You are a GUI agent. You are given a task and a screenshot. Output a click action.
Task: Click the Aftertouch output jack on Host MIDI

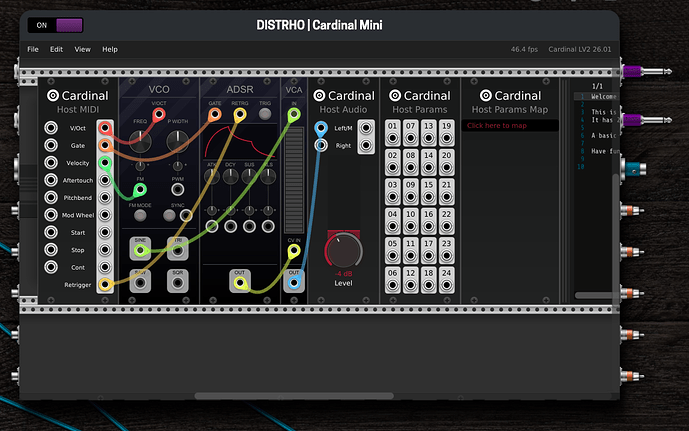click(x=104, y=180)
